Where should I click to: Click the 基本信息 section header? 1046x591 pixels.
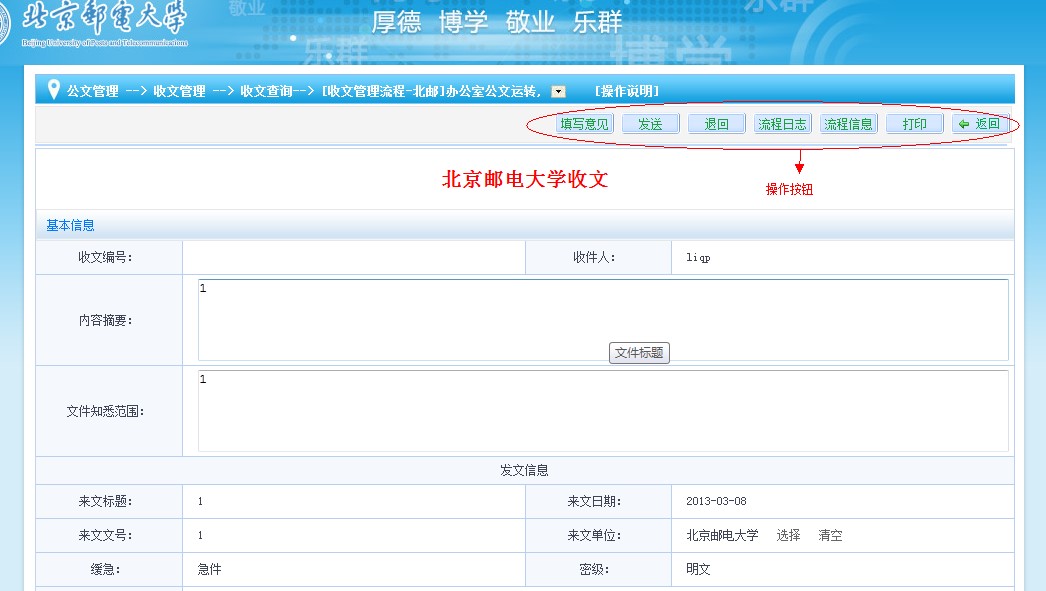pyautogui.click(x=70, y=225)
